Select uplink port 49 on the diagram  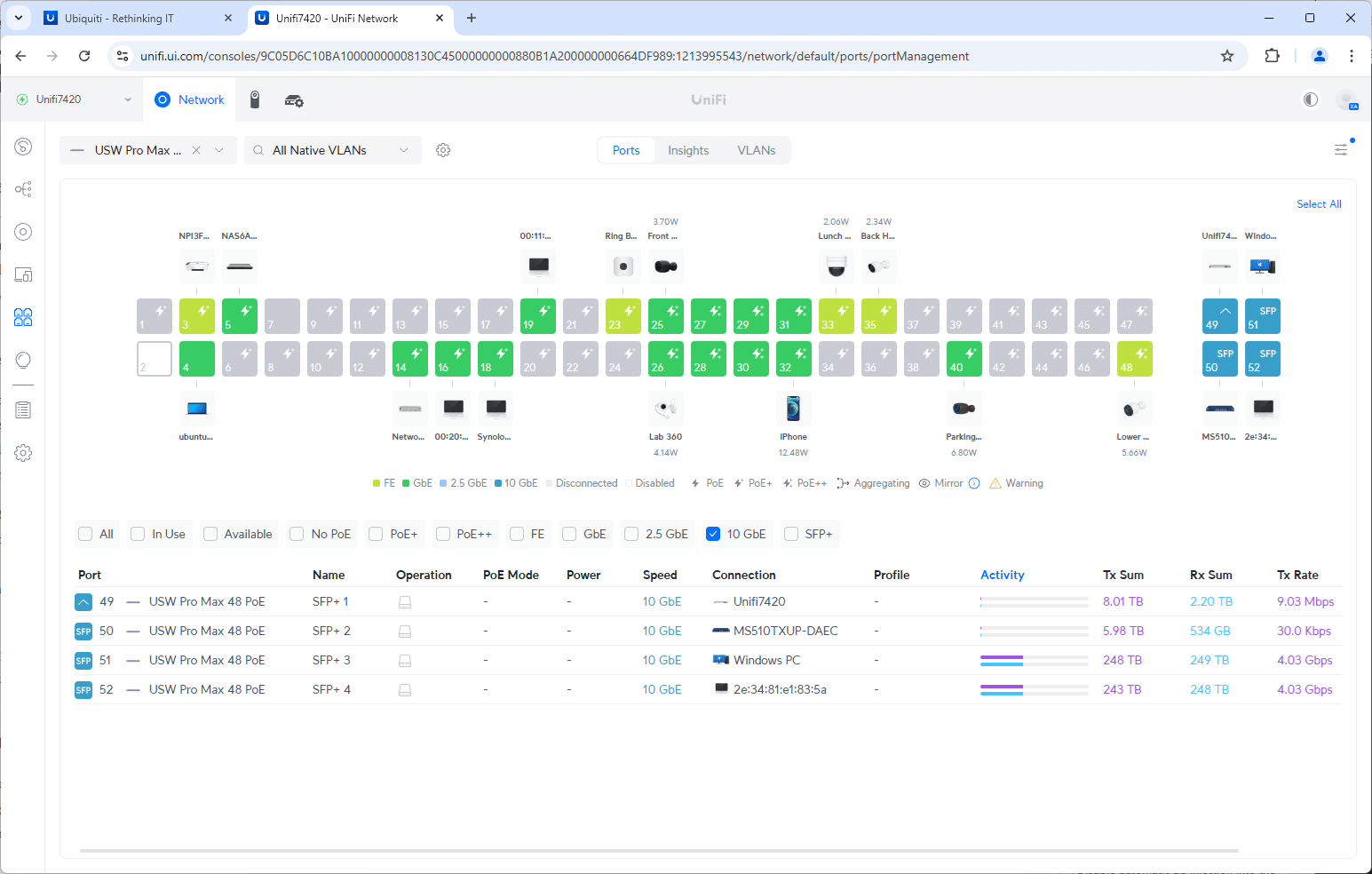pos(1220,316)
